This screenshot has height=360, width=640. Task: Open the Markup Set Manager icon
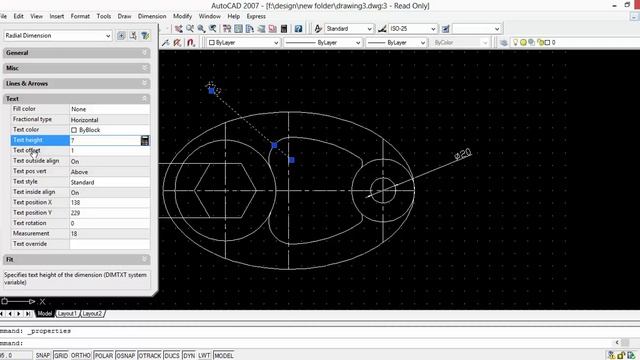coord(272,29)
